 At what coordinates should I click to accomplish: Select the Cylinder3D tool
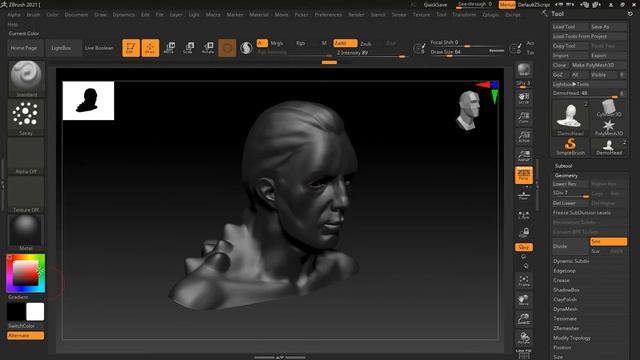pyautogui.click(x=609, y=109)
